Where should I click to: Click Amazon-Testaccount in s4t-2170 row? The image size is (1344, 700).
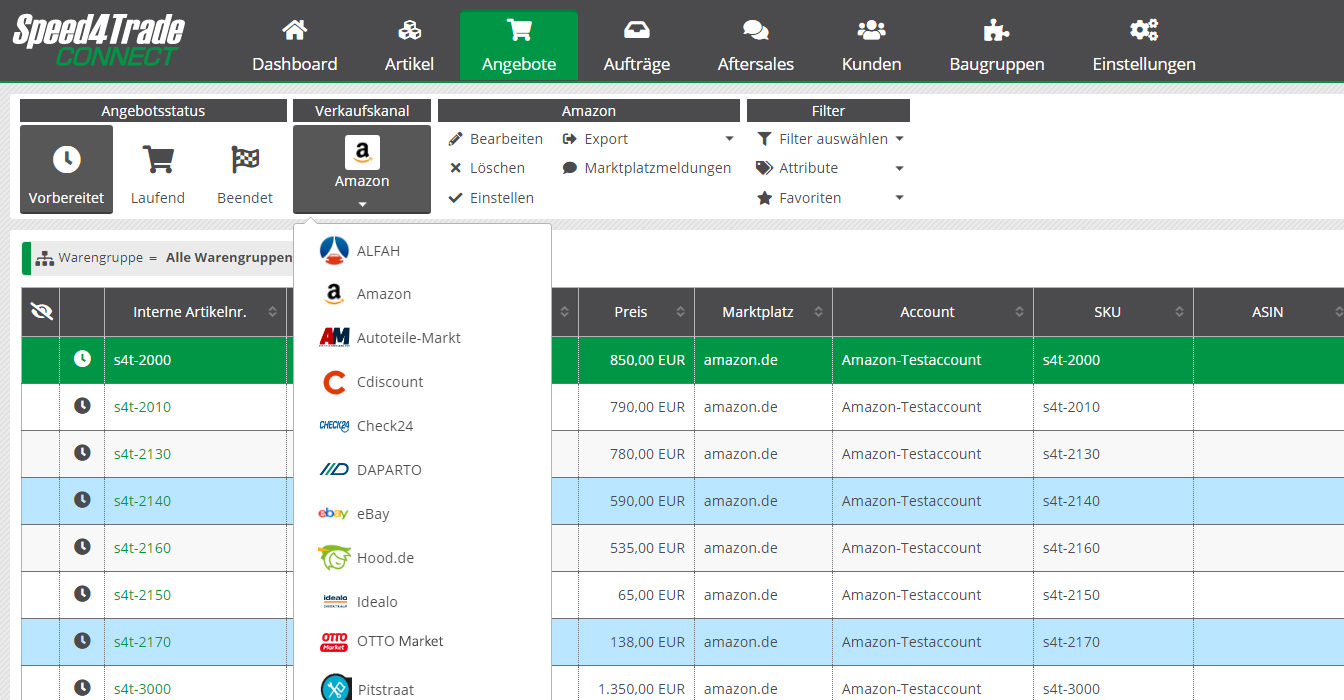[911, 642]
